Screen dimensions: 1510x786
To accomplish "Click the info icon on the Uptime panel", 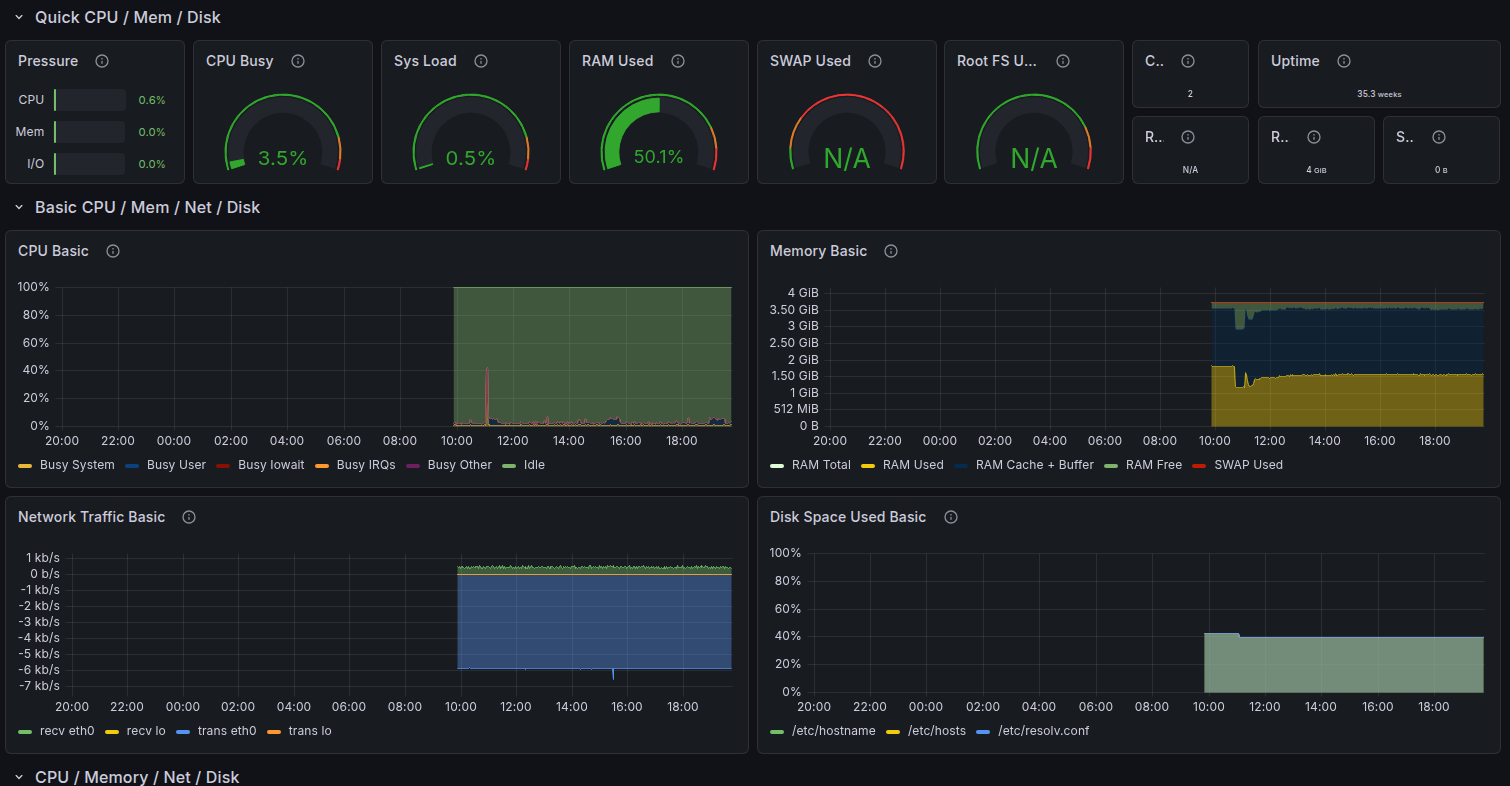I will [x=1343, y=61].
